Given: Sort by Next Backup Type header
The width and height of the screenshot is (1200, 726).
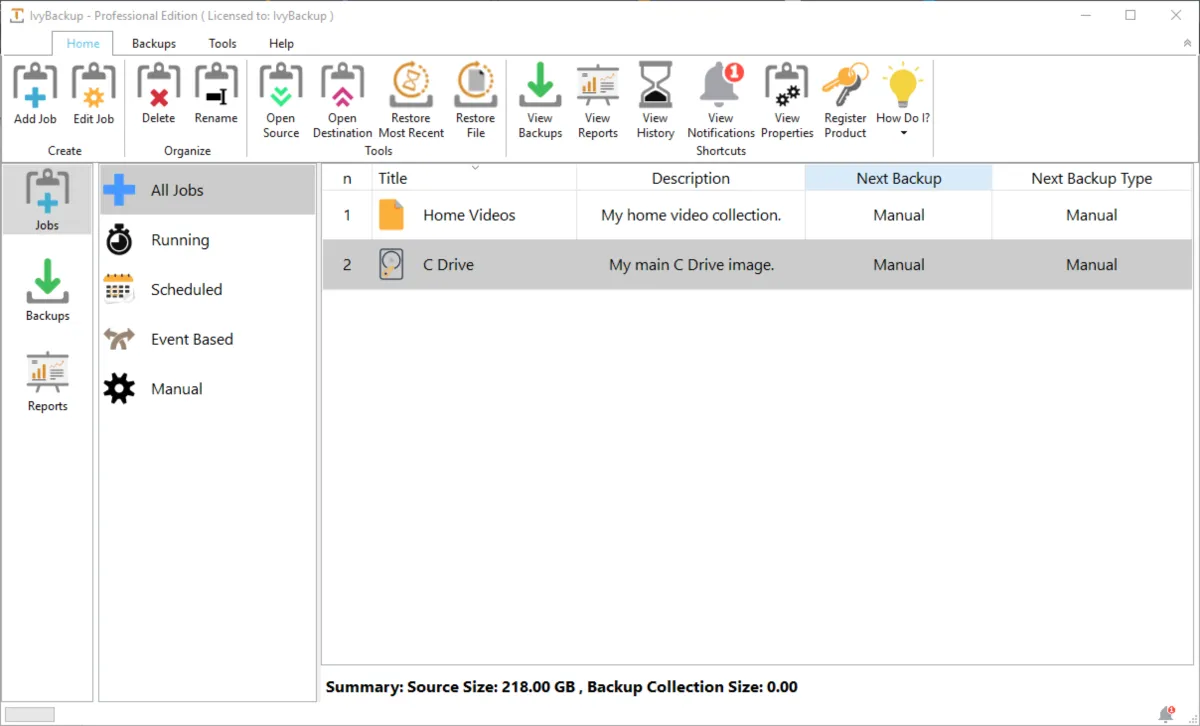Looking at the screenshot, I should [x=1092, y=178].
